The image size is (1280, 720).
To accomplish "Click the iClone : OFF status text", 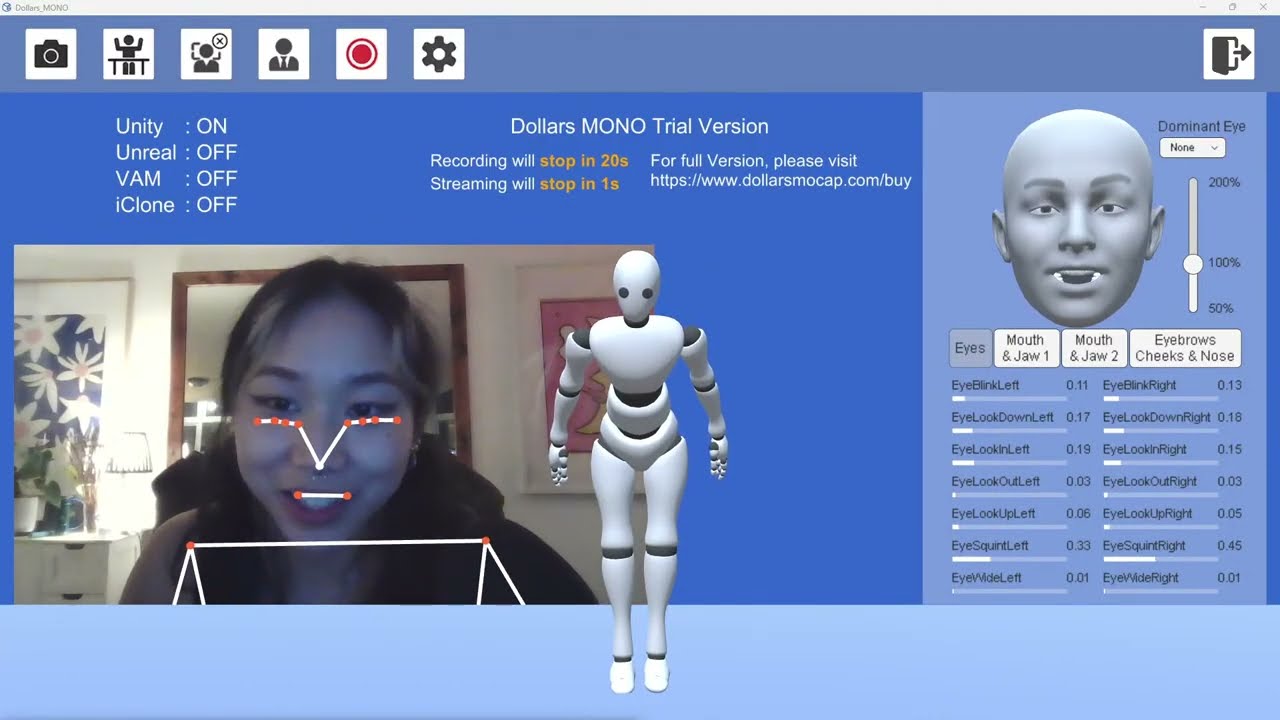I will [x=177, y=205].
